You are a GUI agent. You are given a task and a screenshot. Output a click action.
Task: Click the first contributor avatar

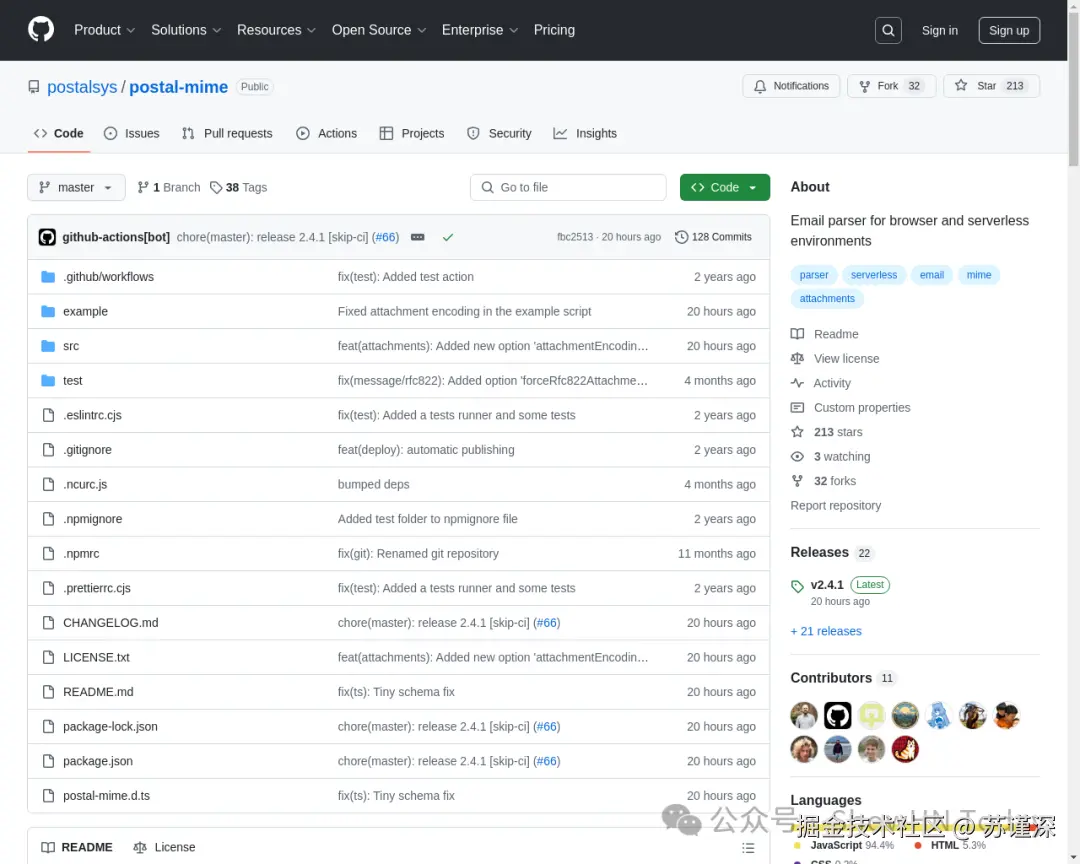804,715
